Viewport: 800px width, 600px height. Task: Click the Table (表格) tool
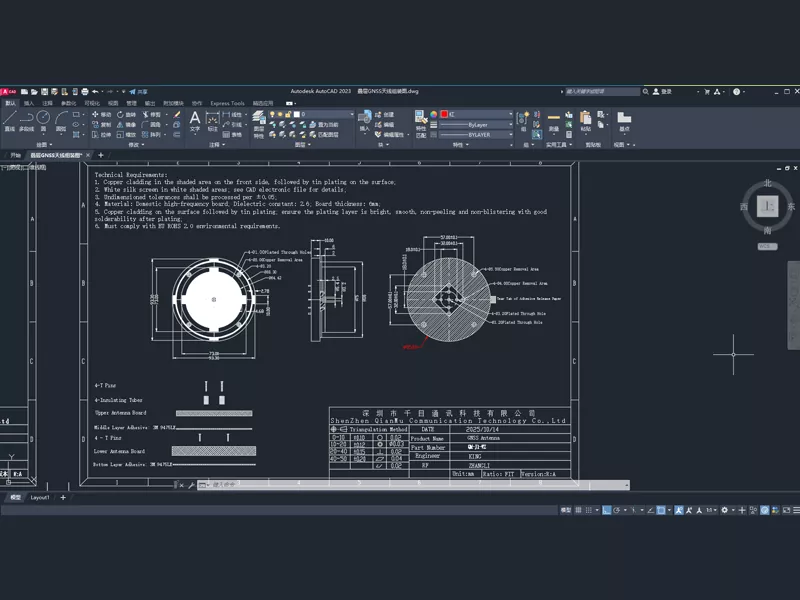pyautogui.click(x=232, y=135)
